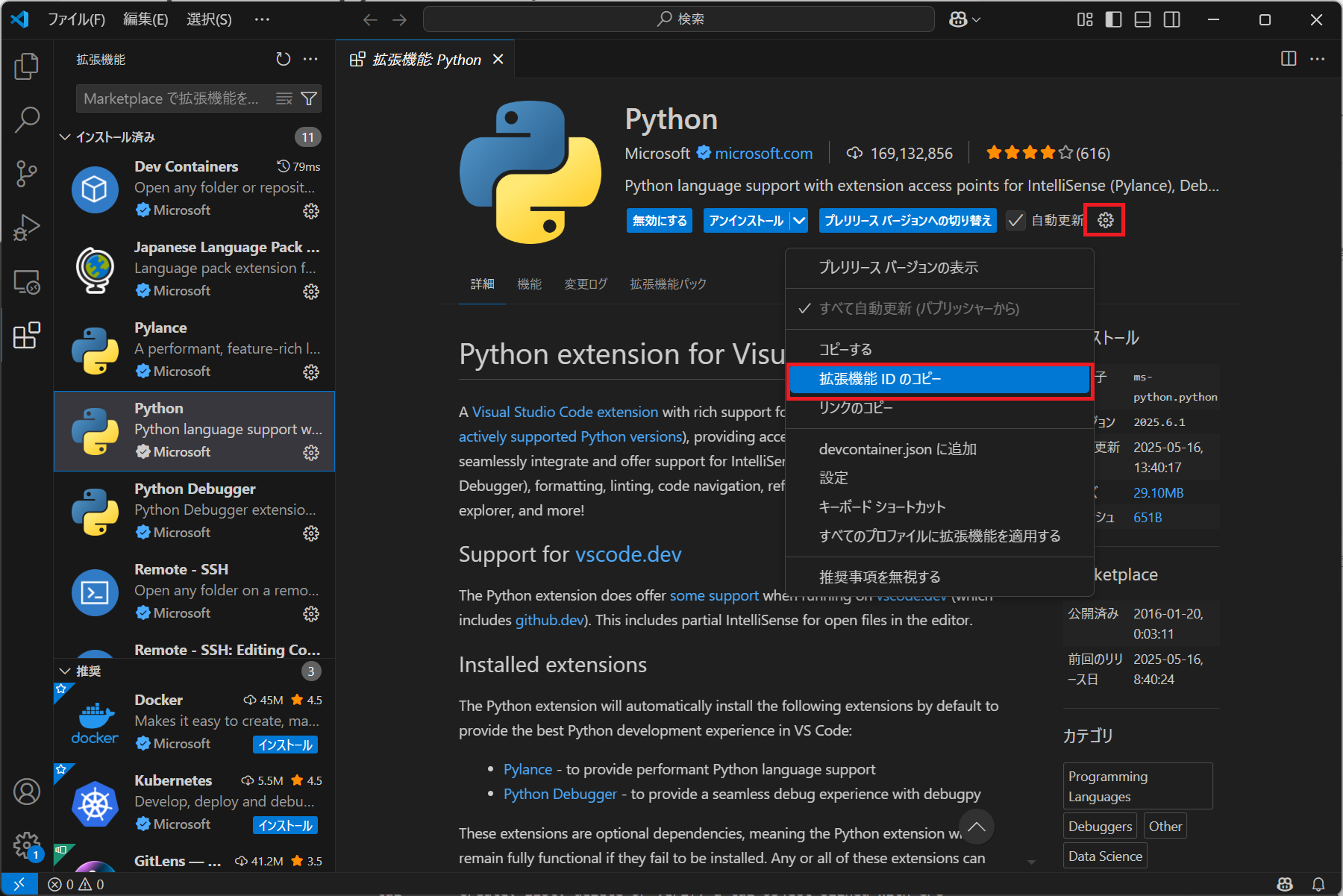The image size is (1343, 896).
Task: Refresh the extensions list
Action: click(x=283, y=59)
